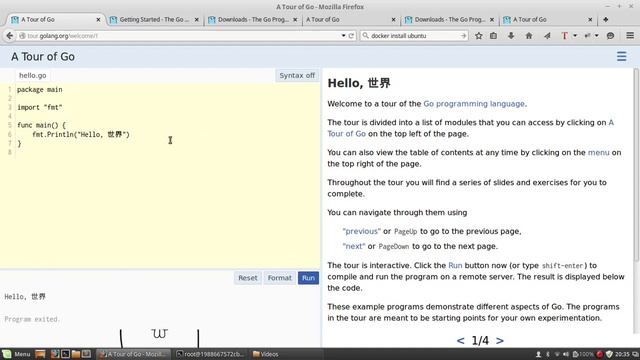Click the menu link in the text
640x360 pixels.
point(598,153)
